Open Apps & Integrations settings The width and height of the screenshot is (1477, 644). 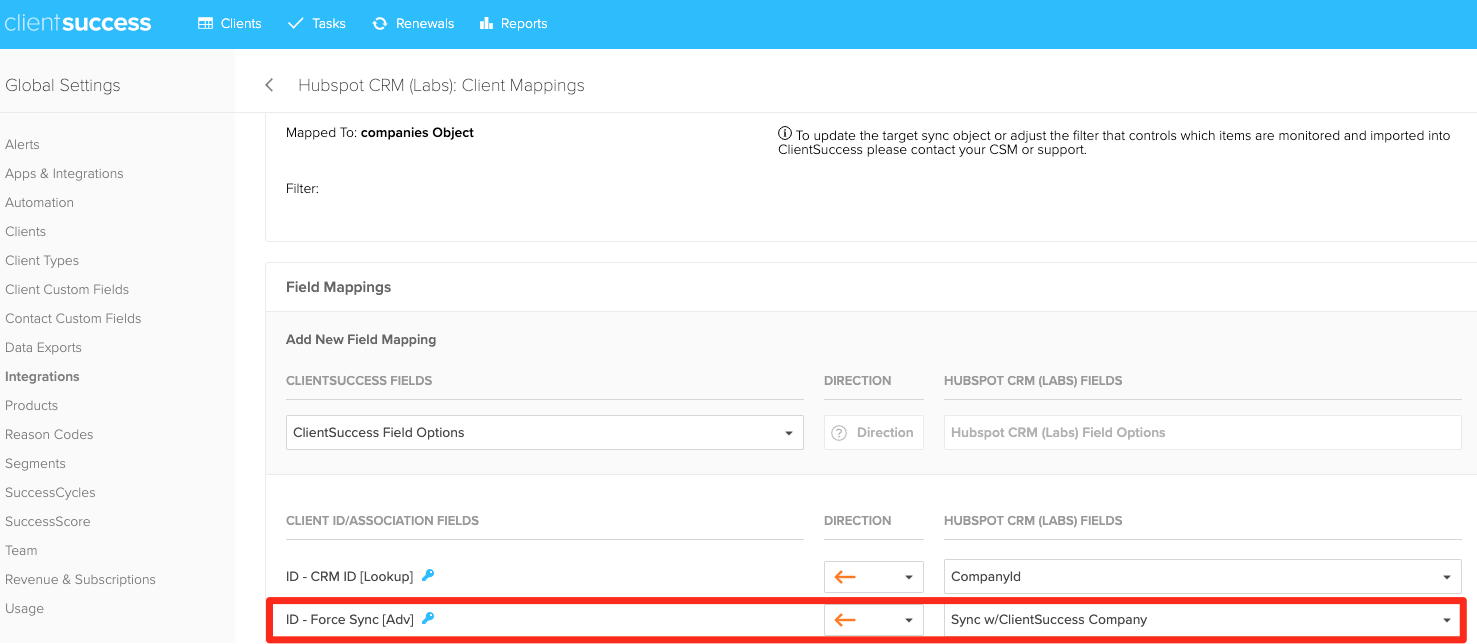(64, 173)
